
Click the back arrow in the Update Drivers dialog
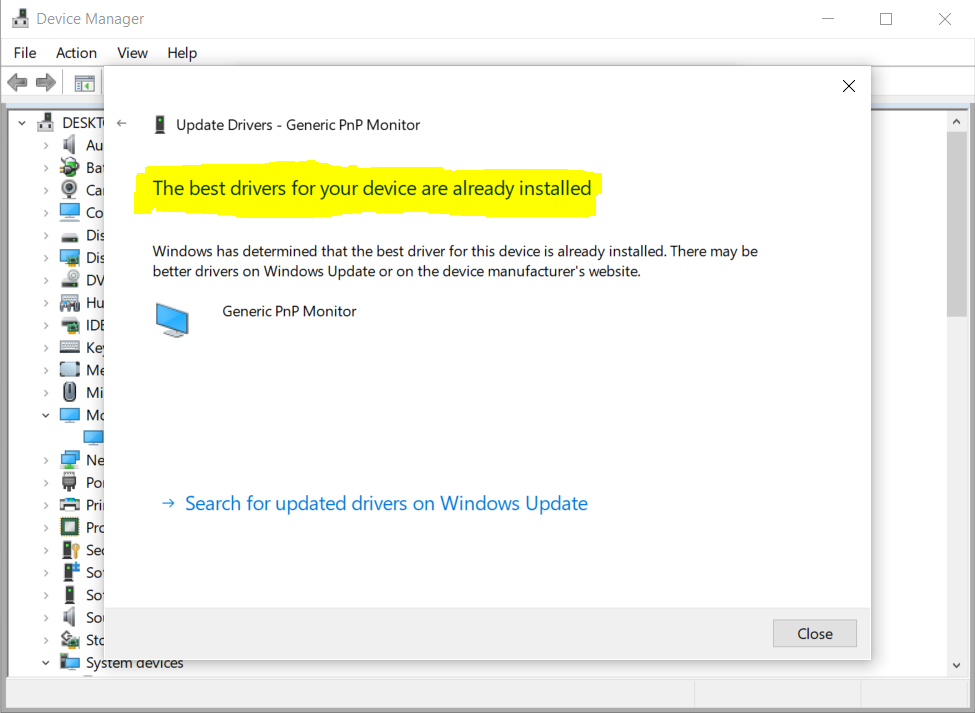pos(121,125)
